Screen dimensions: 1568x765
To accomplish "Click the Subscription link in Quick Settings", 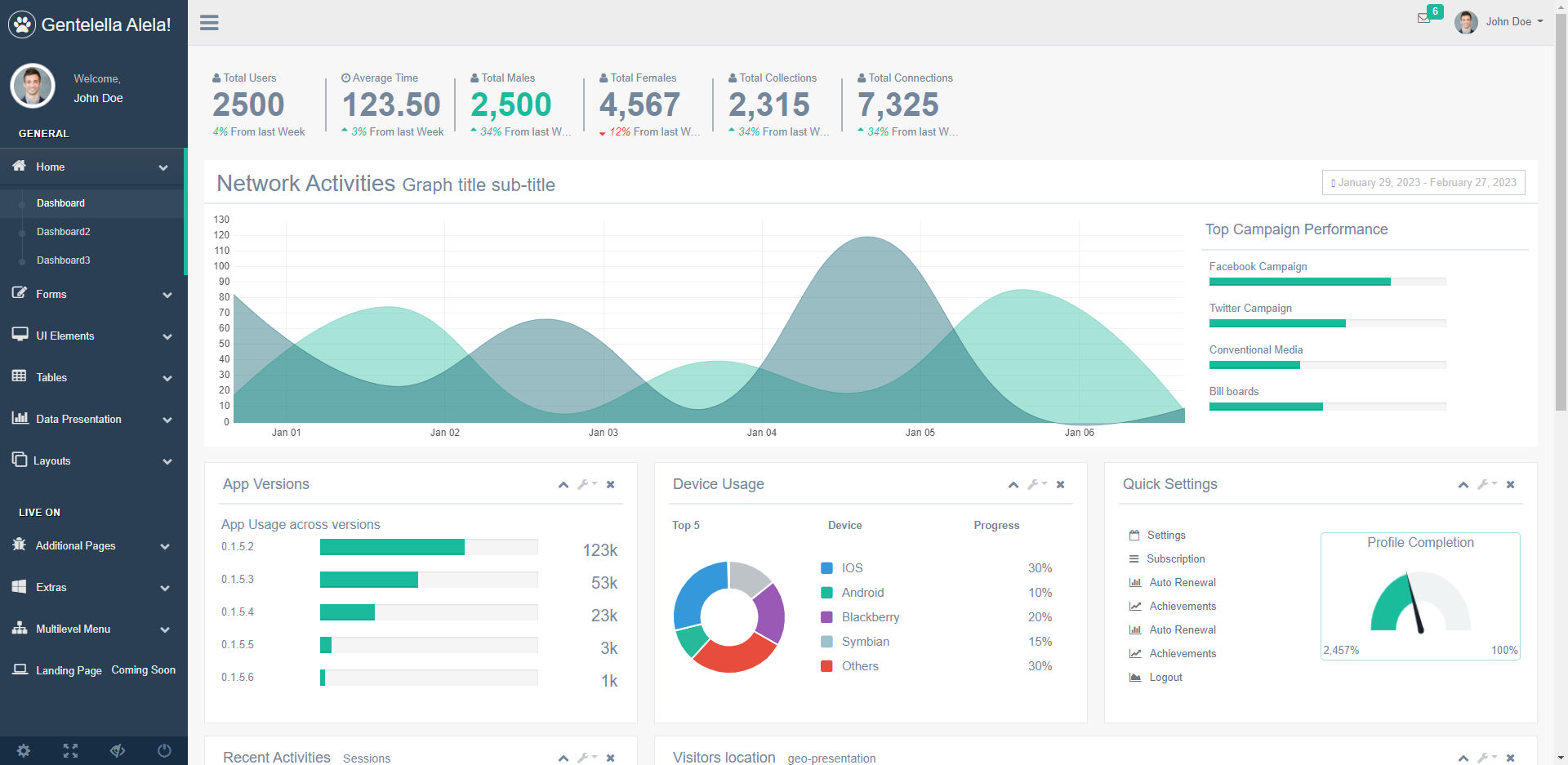I will tap(1175, 559).
